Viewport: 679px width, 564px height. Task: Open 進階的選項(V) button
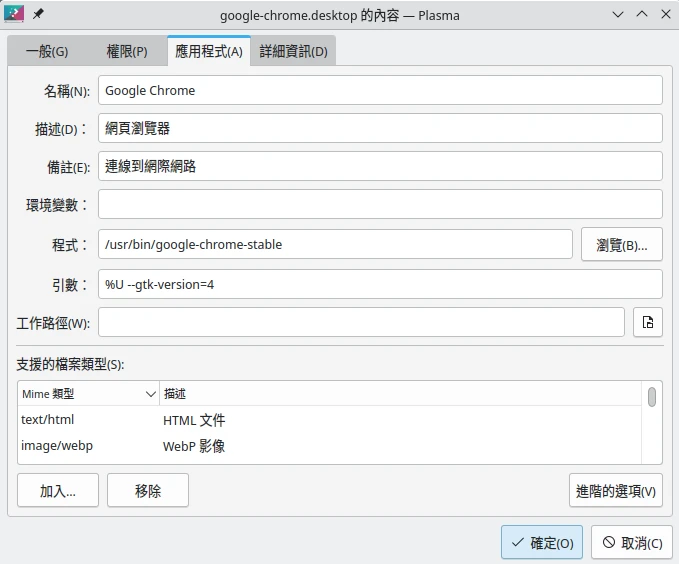pyautogui.click(x=616, y=490)
